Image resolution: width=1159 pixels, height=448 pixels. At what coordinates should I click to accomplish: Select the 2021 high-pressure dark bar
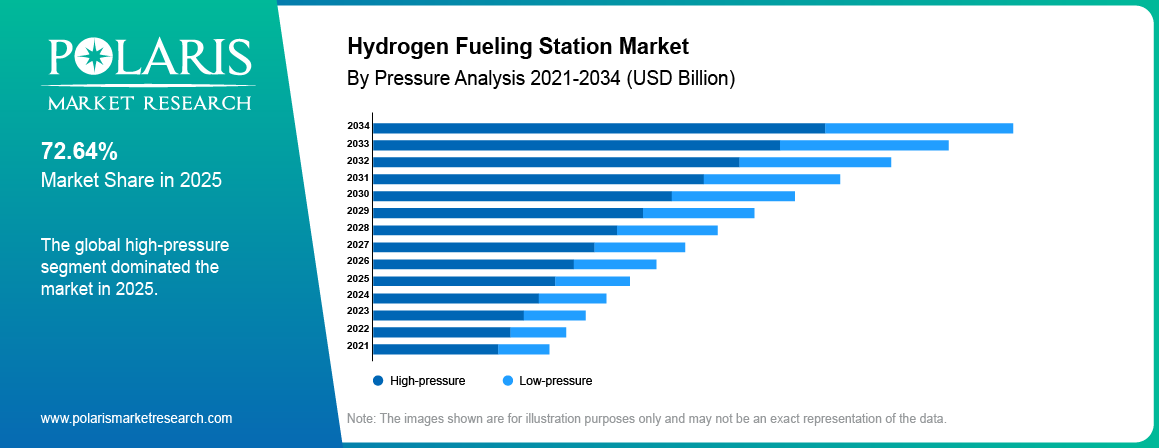[x=436, y=349]
